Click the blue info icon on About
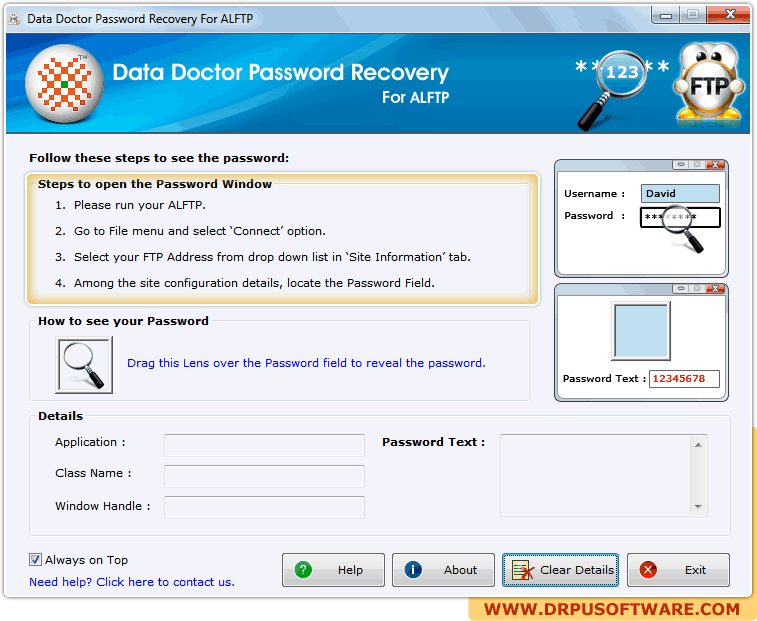 (x=413, y=570)
